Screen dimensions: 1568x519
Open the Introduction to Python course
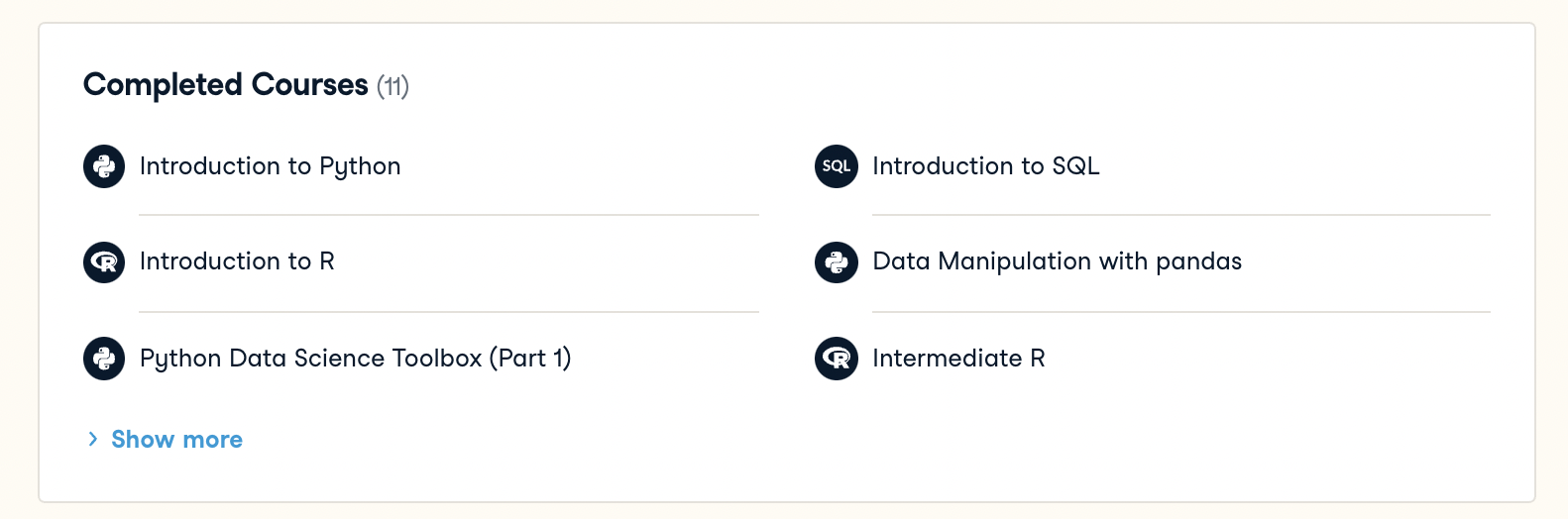tap(270, 166)
